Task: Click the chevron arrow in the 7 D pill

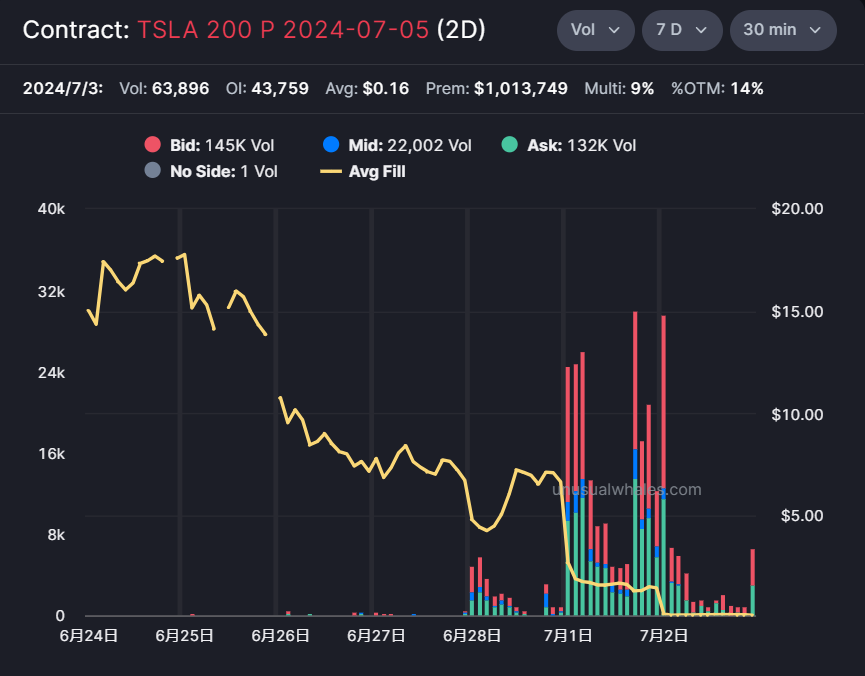Action: [x=701, y=30]
